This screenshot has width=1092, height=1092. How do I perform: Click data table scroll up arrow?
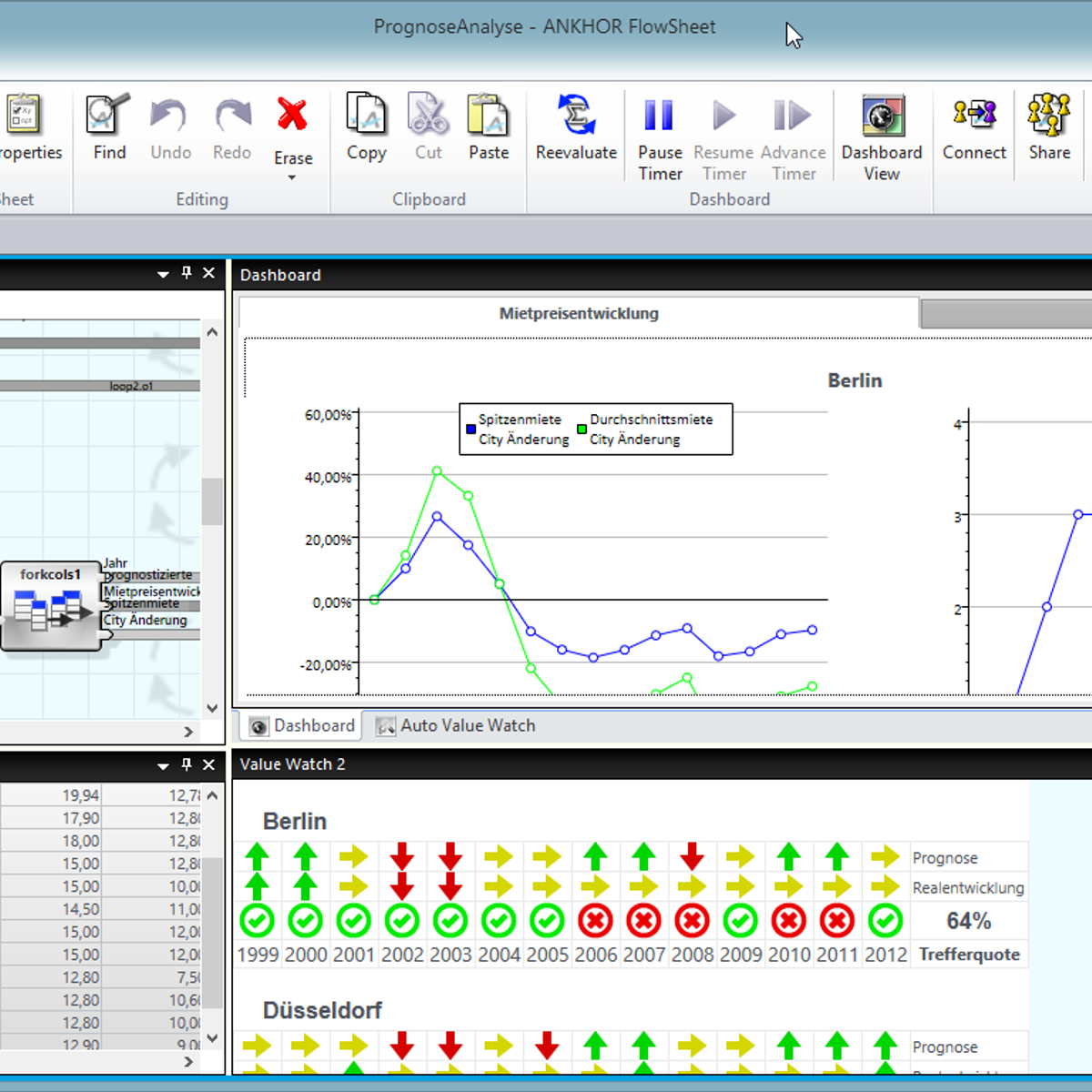coord(212,795)
